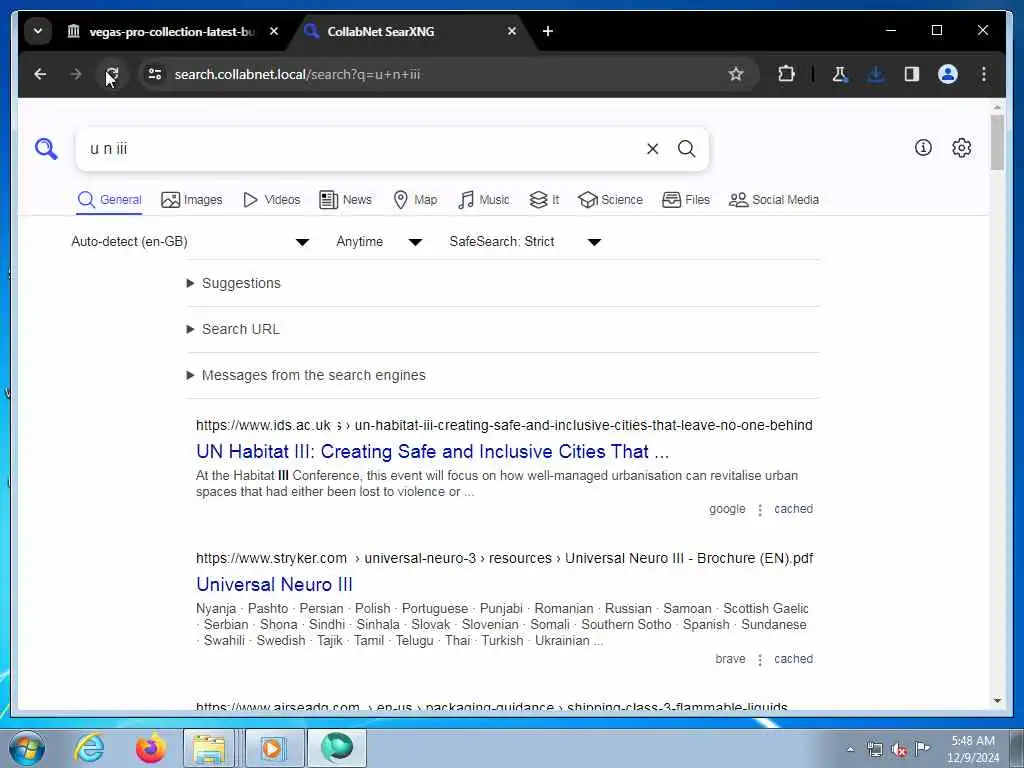The image size is (1024, 768).
Task: Select the General search category
Action: pos(109,200)
